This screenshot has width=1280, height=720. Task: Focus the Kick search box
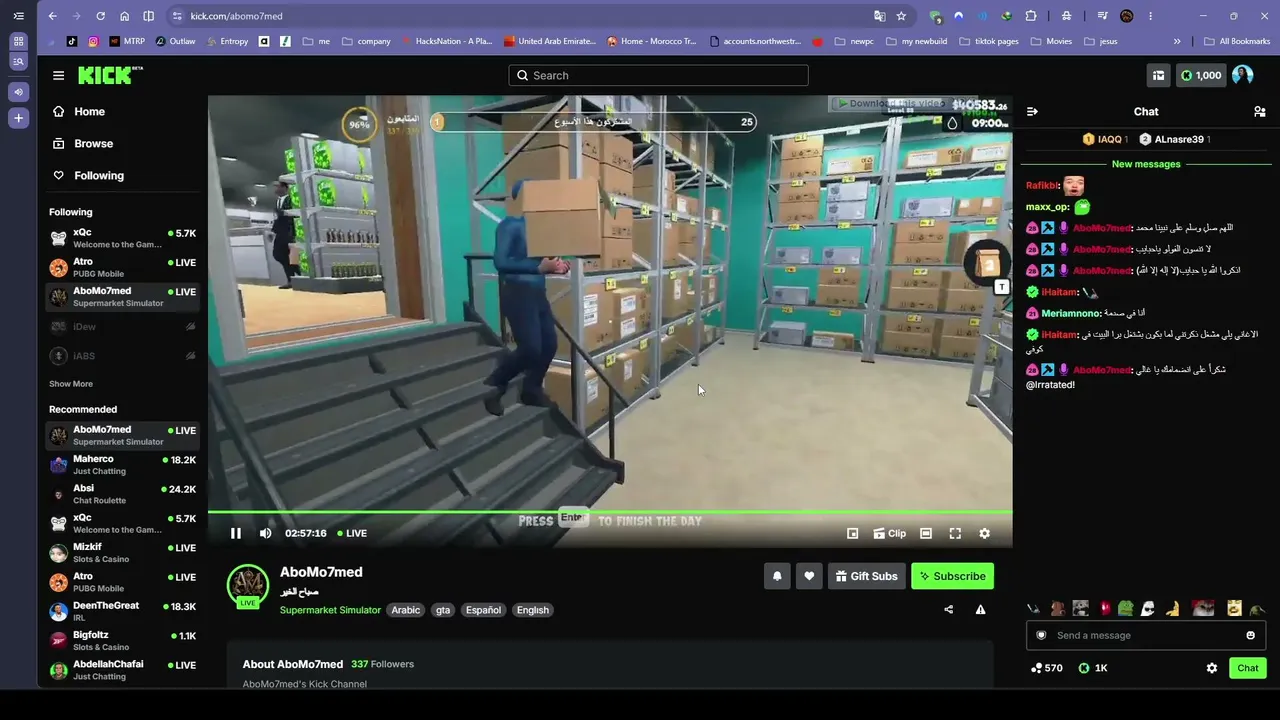pos(658,75)
